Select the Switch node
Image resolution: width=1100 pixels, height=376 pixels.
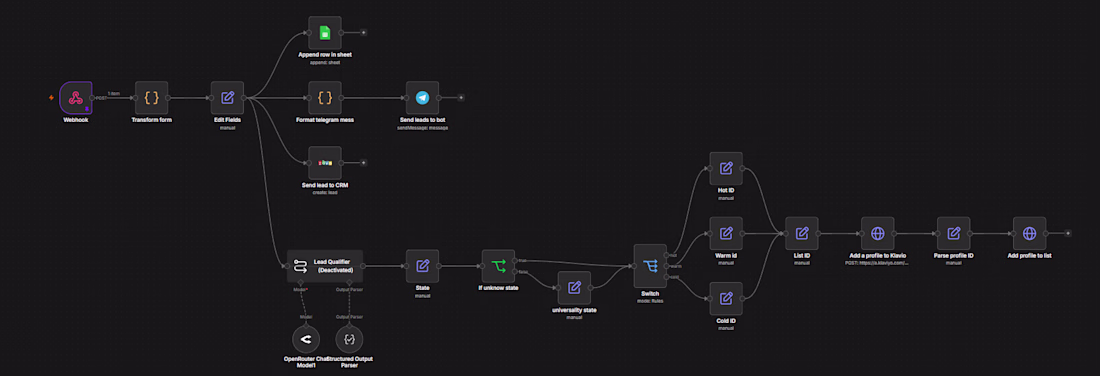650,266
